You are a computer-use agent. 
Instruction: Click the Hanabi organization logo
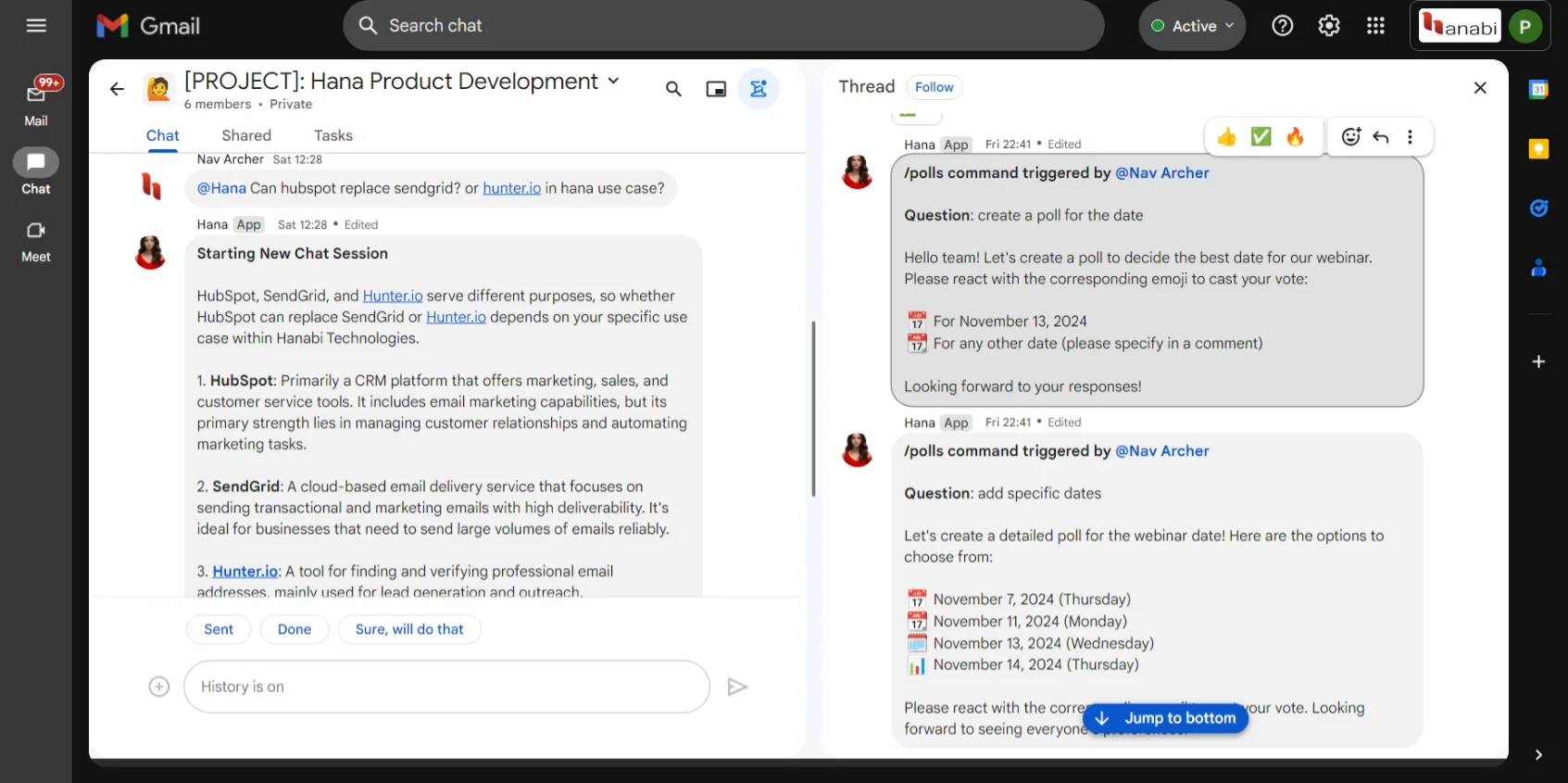coord(1460,27)
